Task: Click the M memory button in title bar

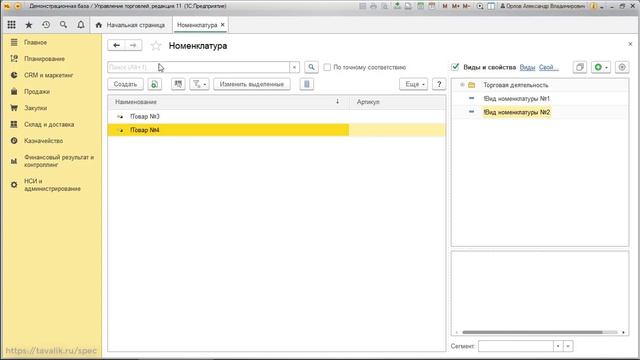Action: coord(445,6)
